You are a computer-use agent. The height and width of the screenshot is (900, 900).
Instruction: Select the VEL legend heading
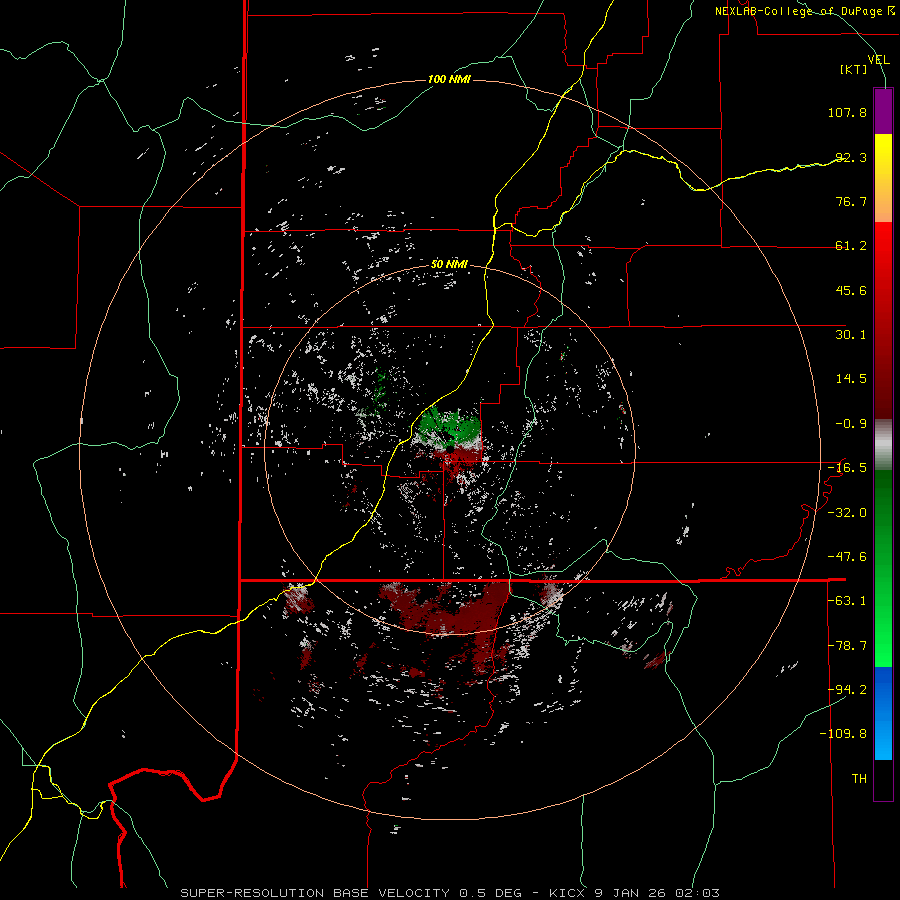click(x=878, y=60)
